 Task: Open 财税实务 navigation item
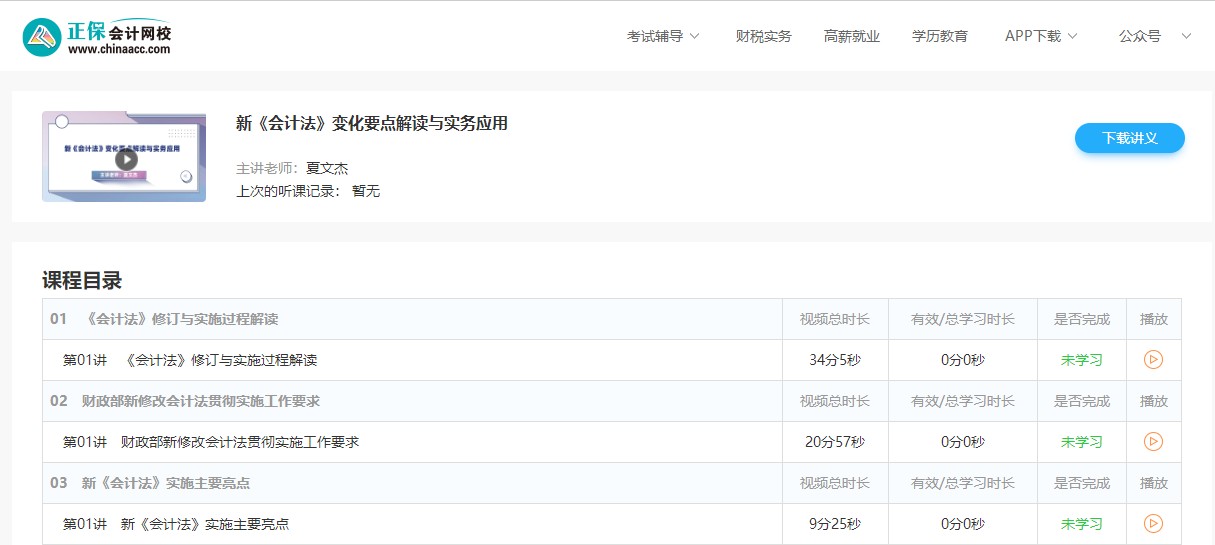point(763,36)
